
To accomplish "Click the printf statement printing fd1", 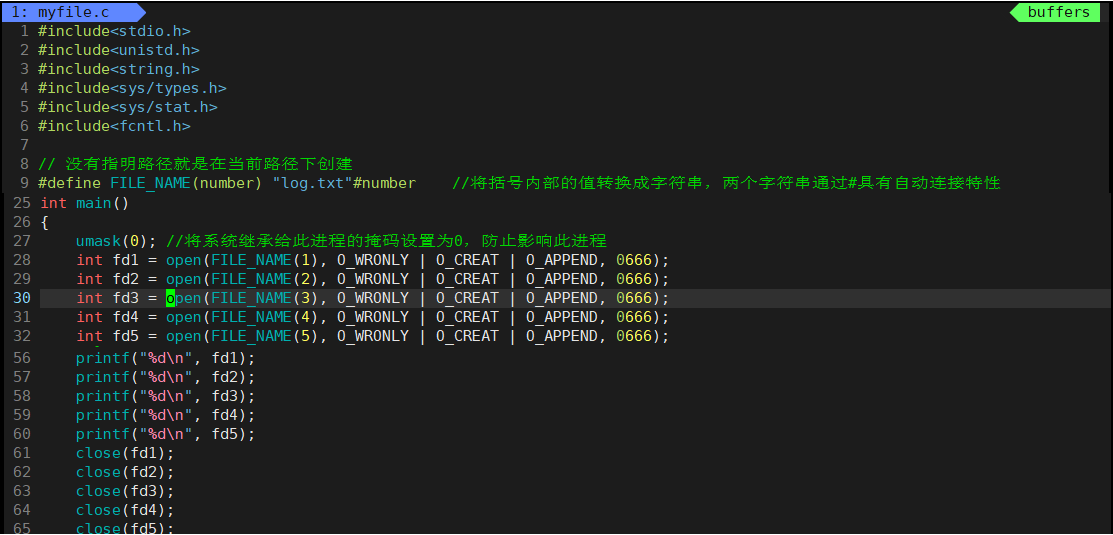I will pyautogui.click(x=165, y=358).
